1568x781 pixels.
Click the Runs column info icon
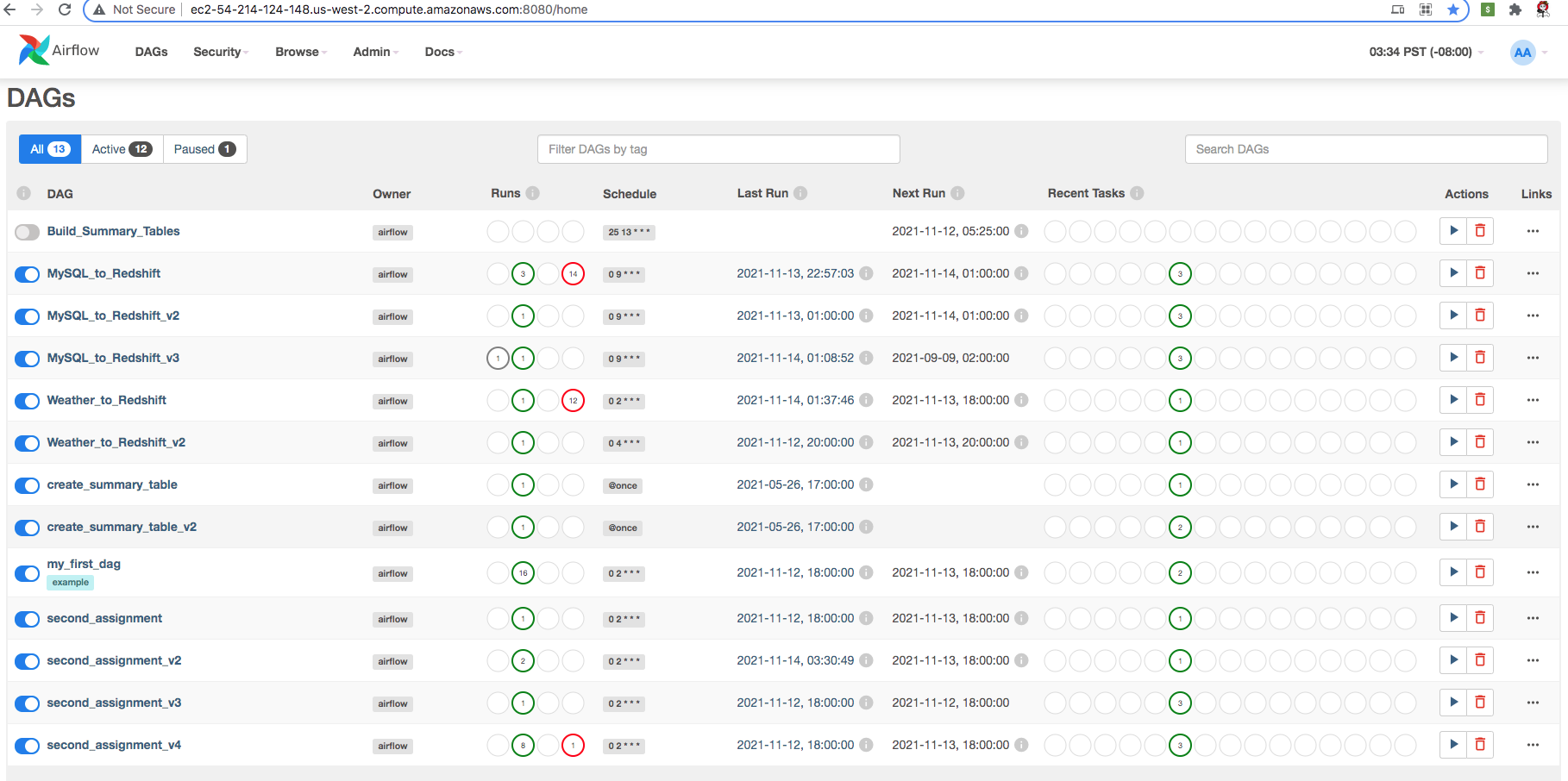[533, 193]
